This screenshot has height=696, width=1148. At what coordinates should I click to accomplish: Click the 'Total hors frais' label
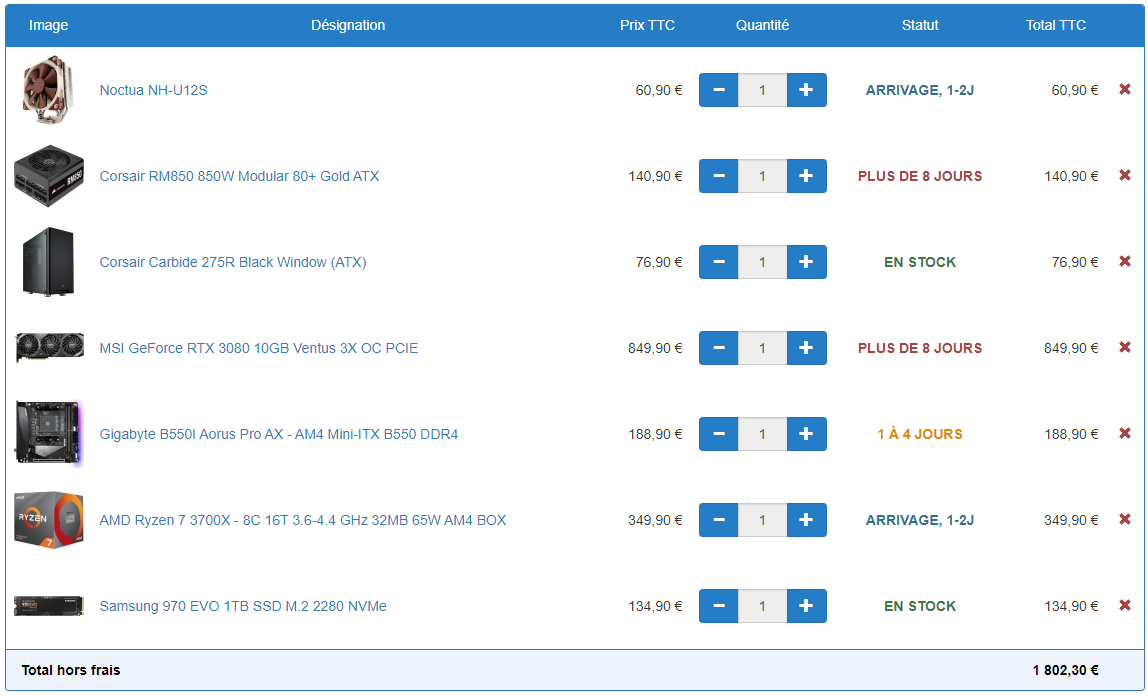click(x=71, y=670)
